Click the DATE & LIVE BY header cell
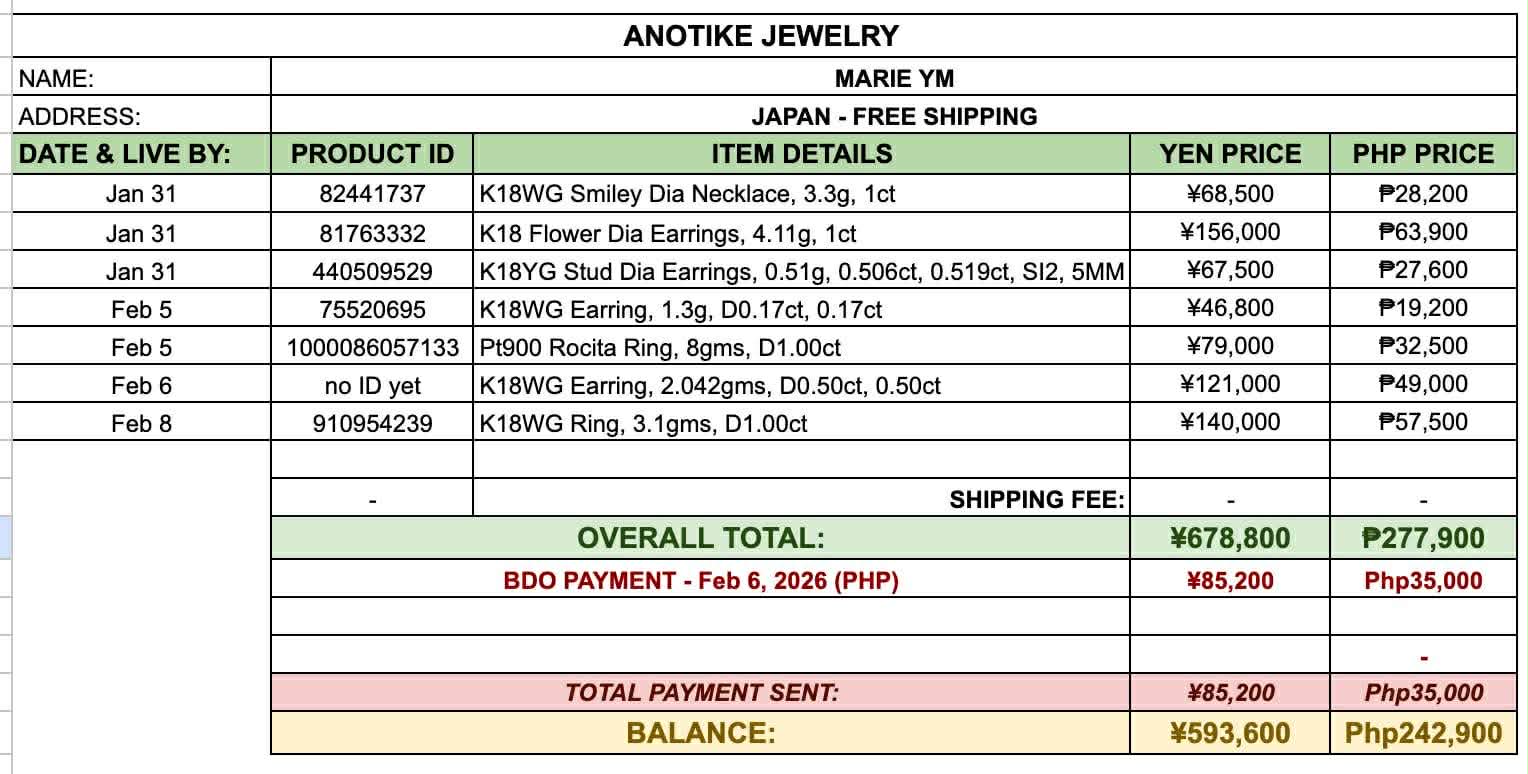 pyautogui.click(x=126, y=154)
